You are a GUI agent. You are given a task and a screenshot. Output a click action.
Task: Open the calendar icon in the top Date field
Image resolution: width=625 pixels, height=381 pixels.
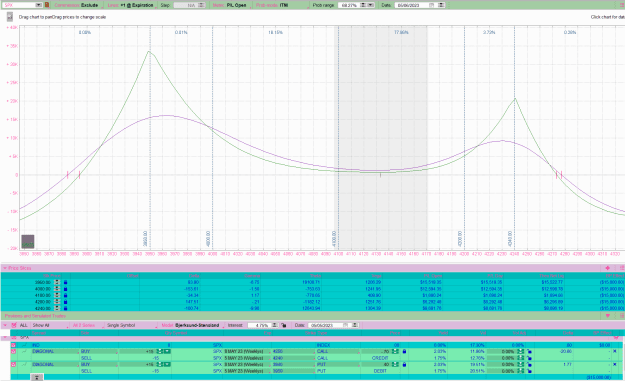432,5
